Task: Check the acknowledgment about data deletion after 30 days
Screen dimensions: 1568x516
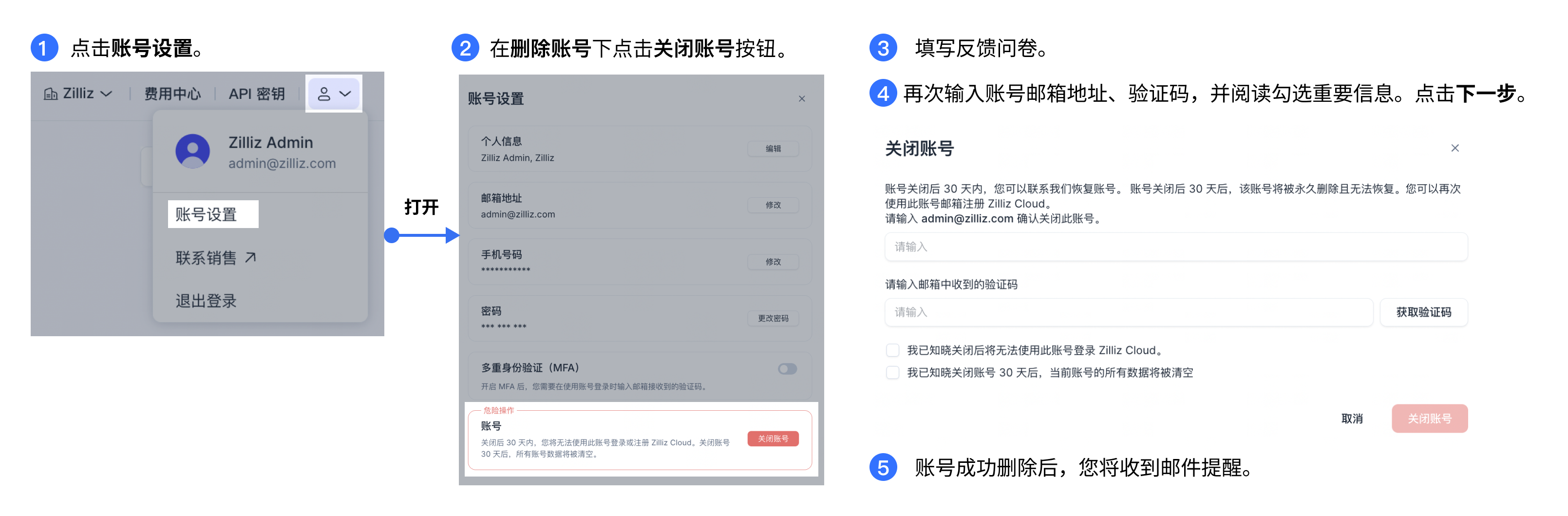Action: 893,373
